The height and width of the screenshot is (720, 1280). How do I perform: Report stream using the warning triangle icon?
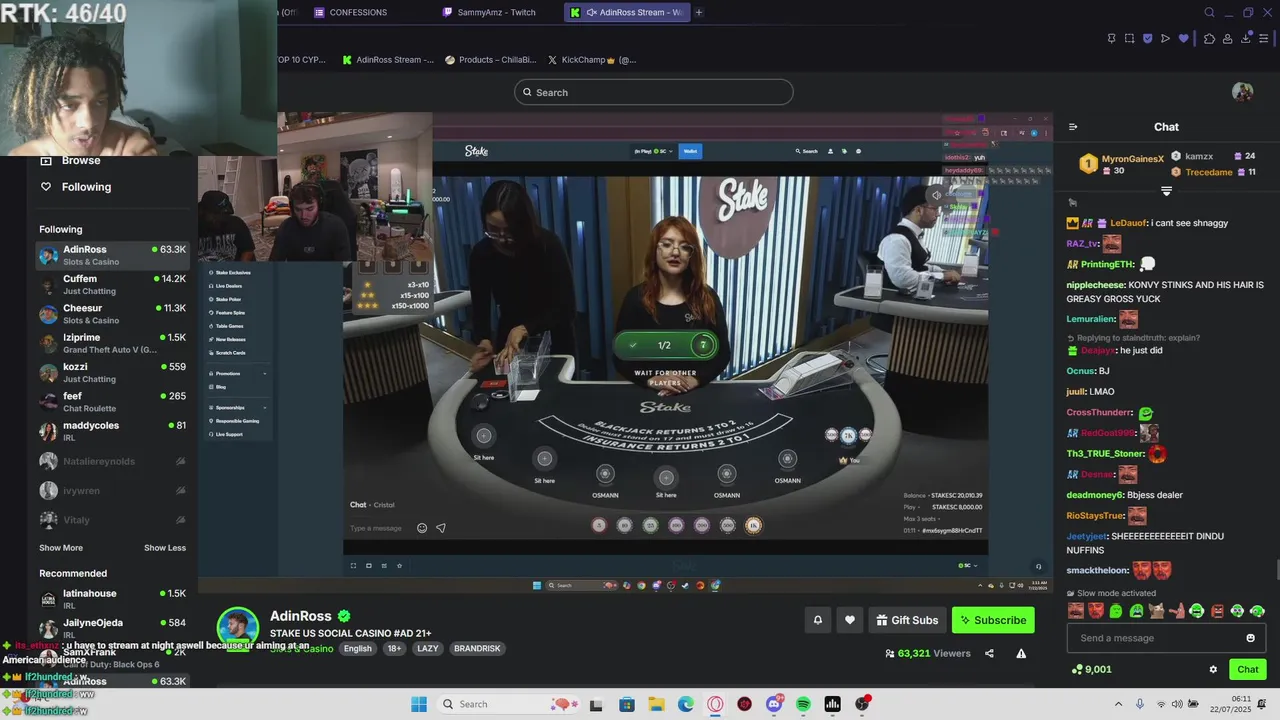point(1021,653)
